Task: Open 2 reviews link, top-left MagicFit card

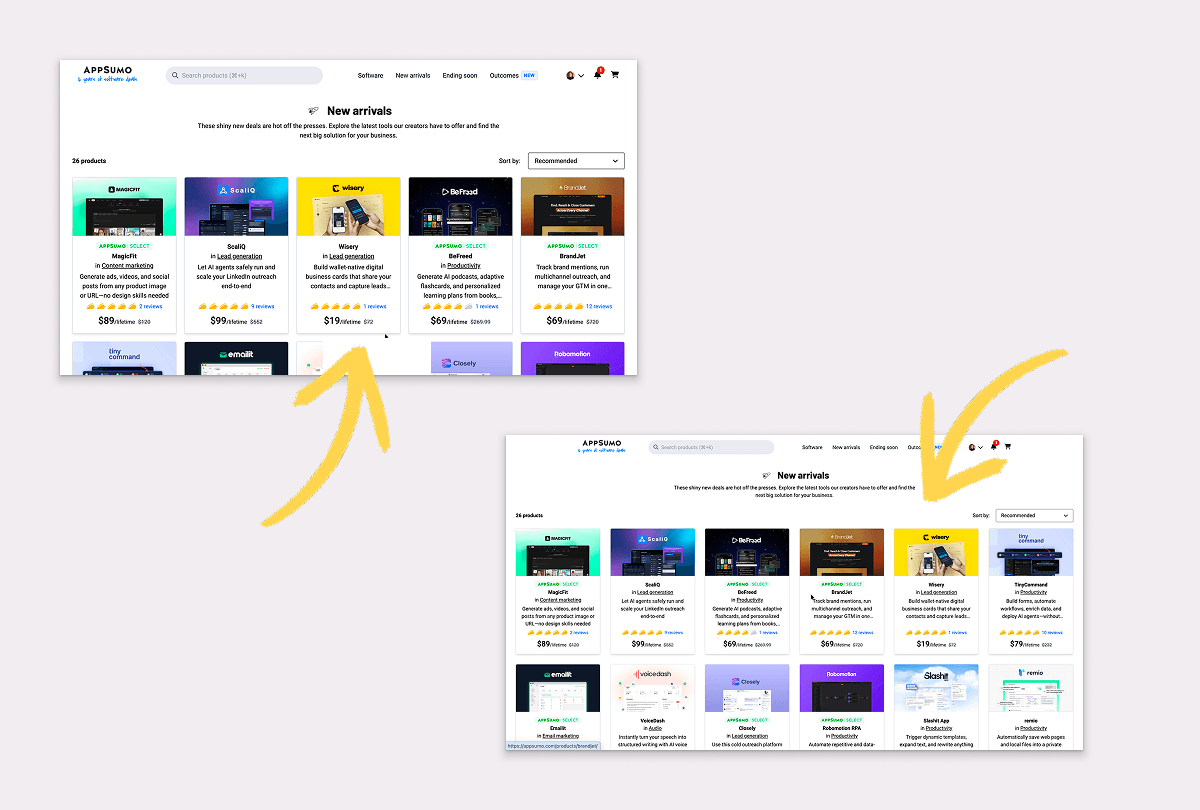Action: coord(151,307)
